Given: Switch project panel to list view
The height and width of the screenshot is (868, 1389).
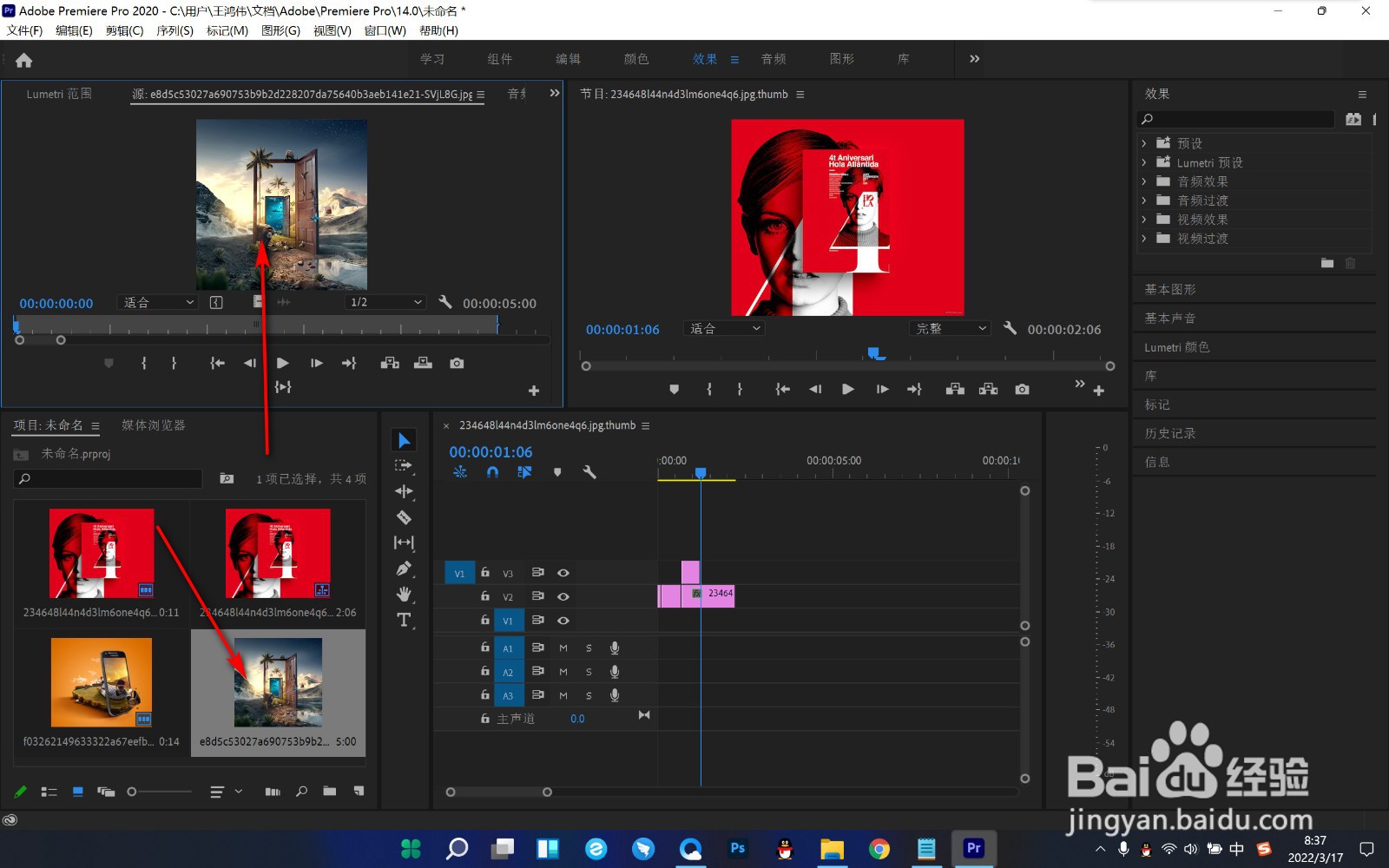Looking at the screenshot, I should pos(49,792).
